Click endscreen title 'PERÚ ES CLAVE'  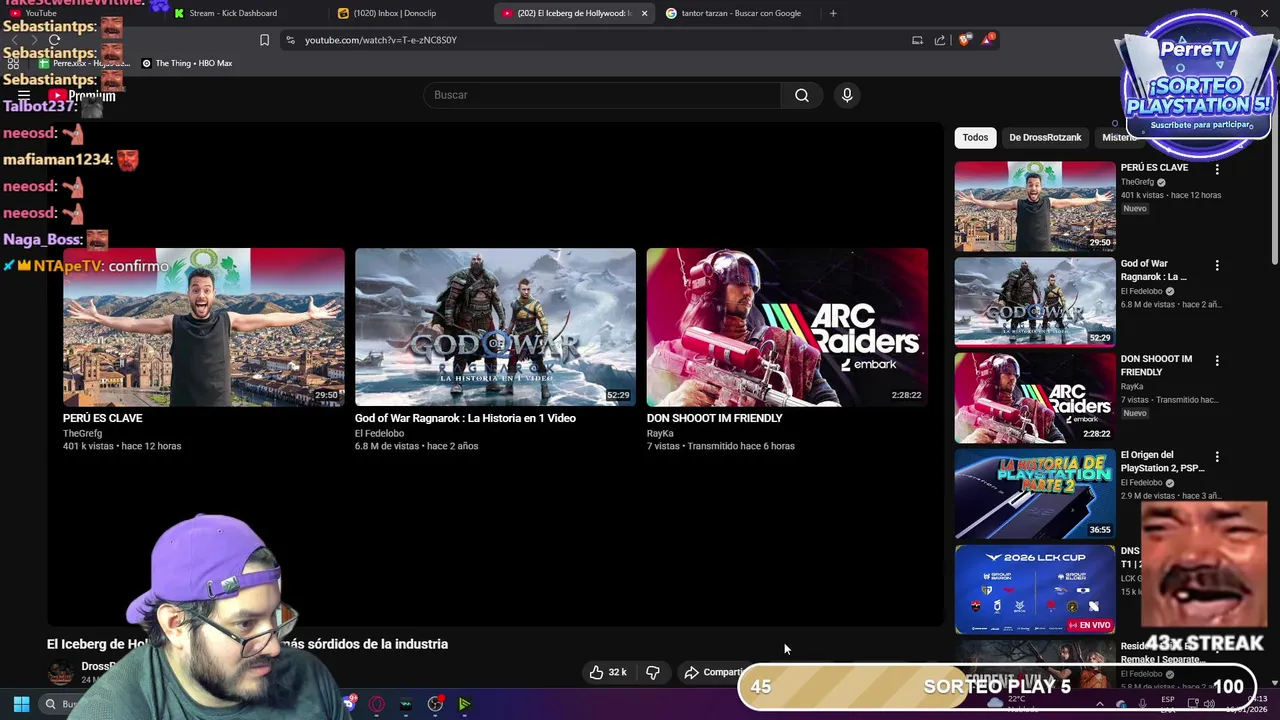pyautogui.click(x=103, y=418)
